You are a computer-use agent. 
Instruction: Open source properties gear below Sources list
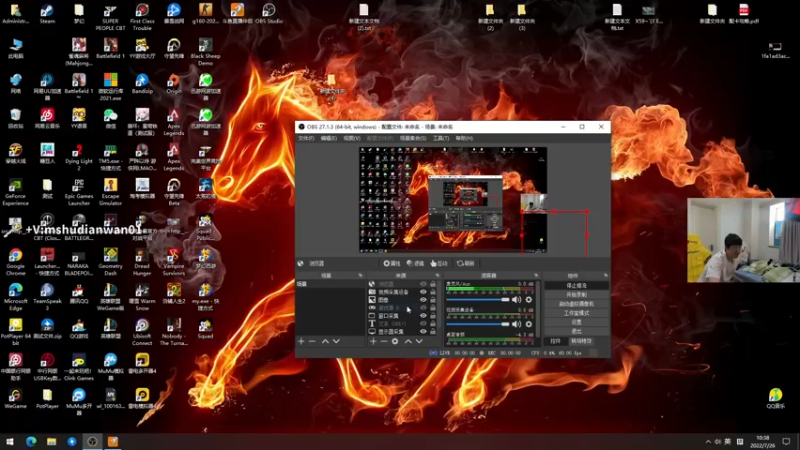tap(395, 341)
